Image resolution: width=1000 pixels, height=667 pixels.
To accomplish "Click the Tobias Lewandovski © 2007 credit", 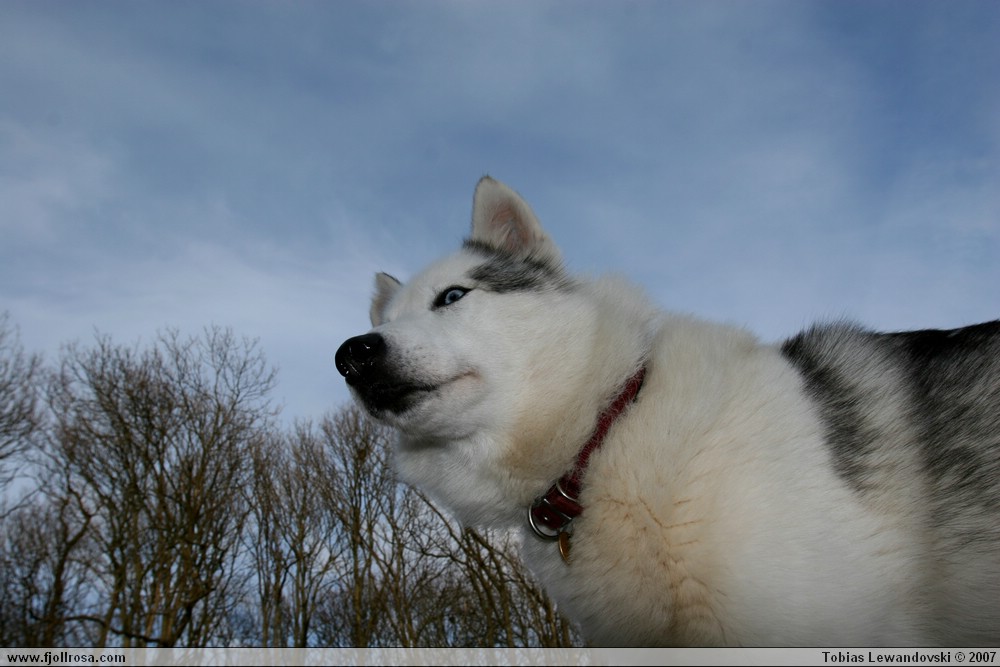I will point(908,657).
